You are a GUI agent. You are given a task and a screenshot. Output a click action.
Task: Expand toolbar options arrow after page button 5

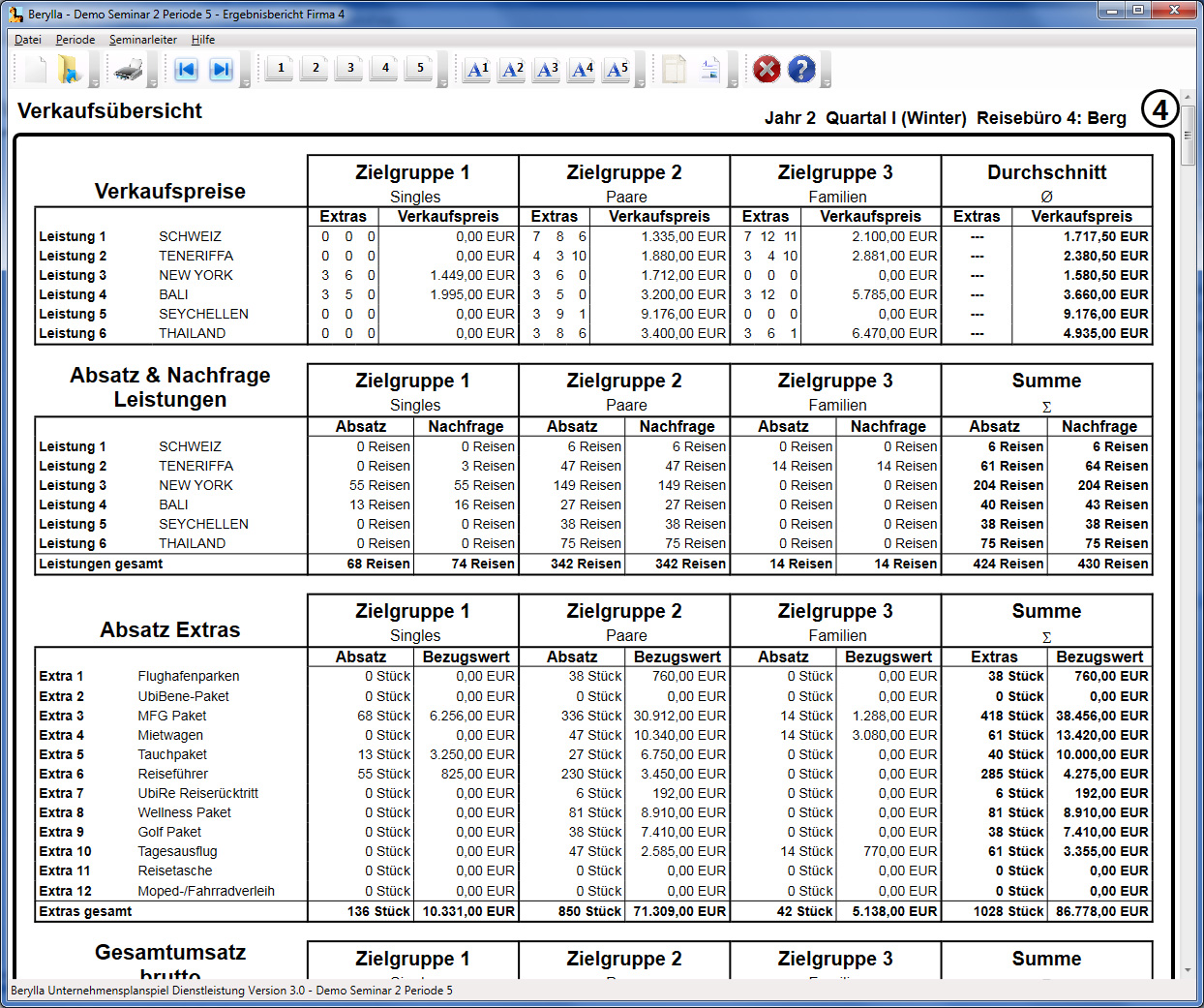(443, 70)
